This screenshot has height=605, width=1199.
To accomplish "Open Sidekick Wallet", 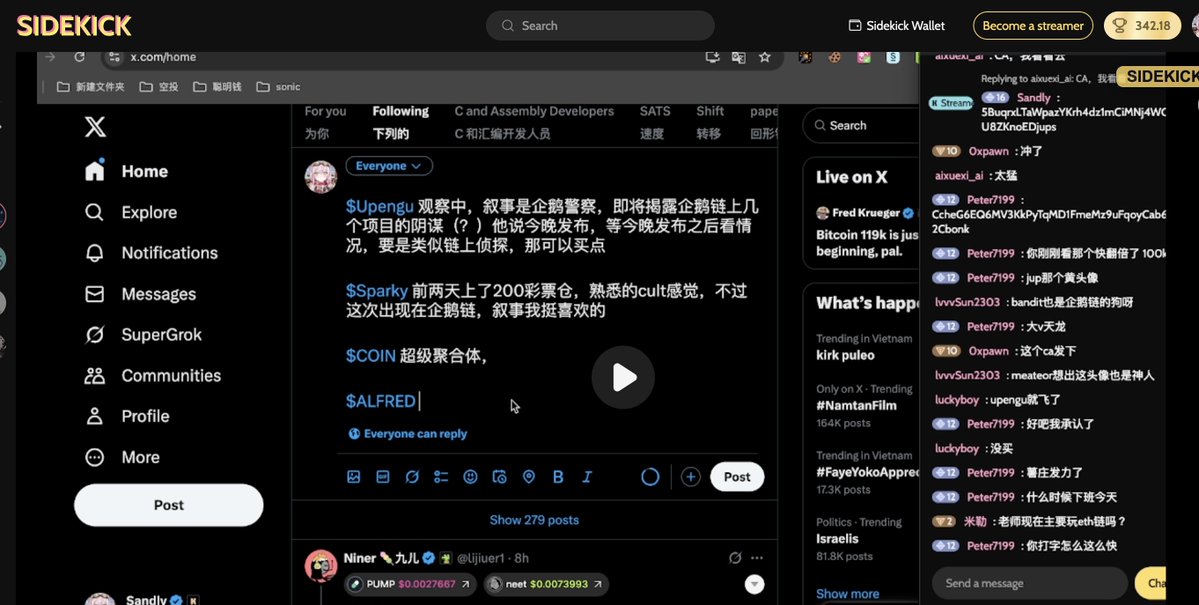I will click(x=897, y=26).
